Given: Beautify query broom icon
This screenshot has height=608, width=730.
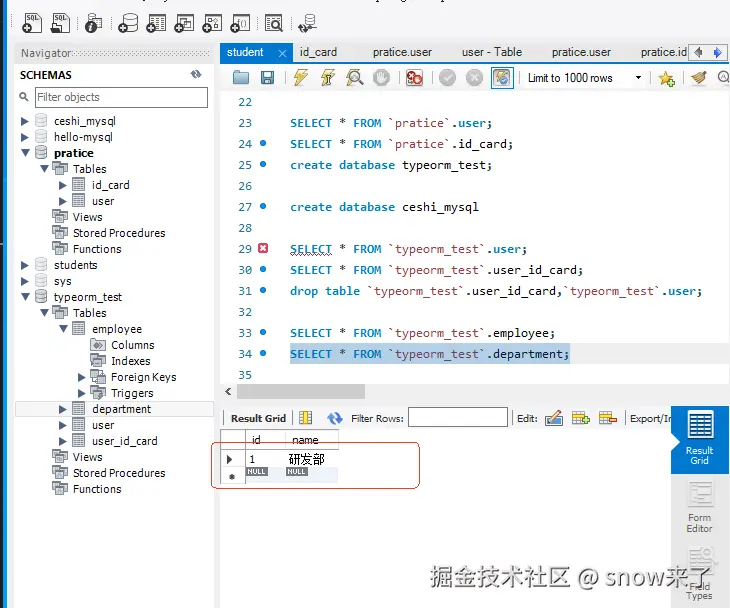Looking at the screenshot, I should coord(698,77).
